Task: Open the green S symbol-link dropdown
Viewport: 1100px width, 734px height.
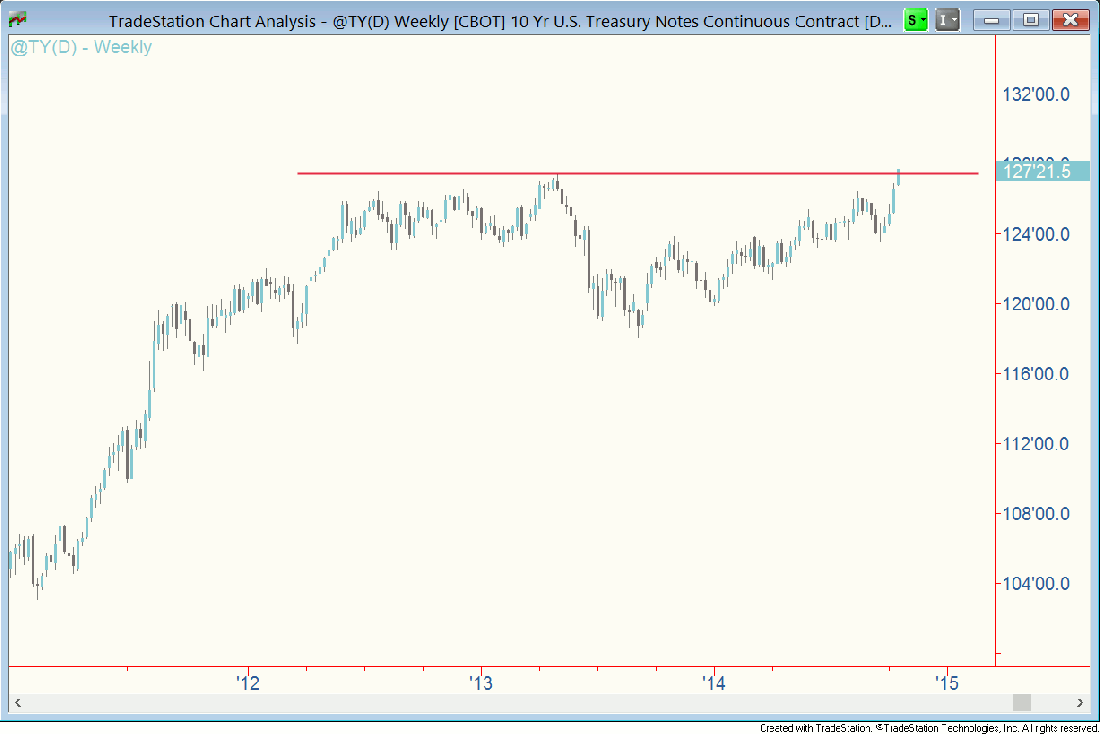Action: pos(914,19)
